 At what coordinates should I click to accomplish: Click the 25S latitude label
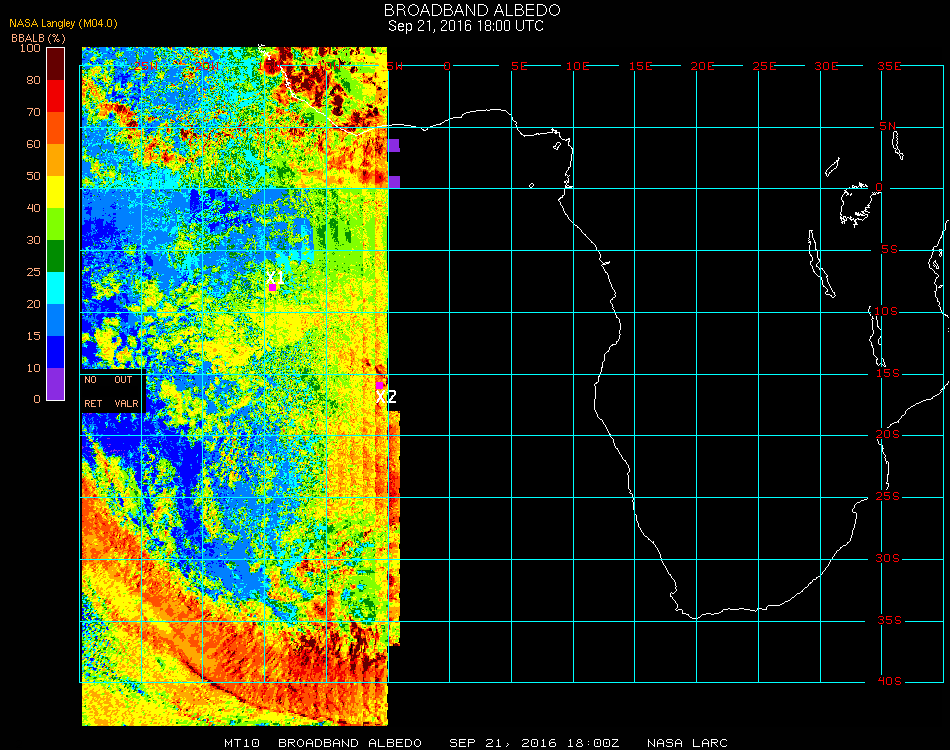[888, 497]
